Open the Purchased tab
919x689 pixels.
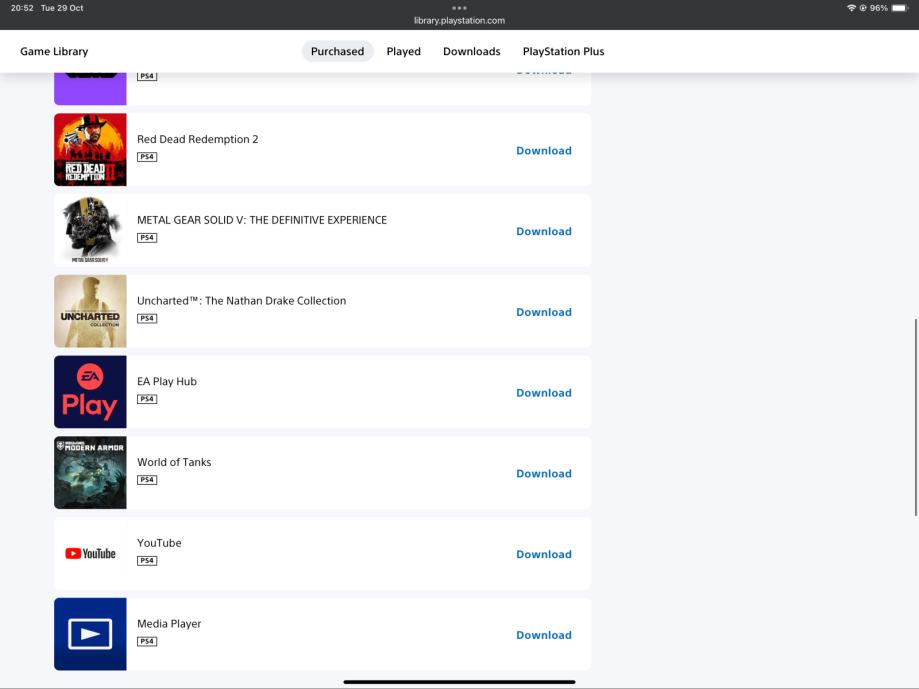pos(337,52)
